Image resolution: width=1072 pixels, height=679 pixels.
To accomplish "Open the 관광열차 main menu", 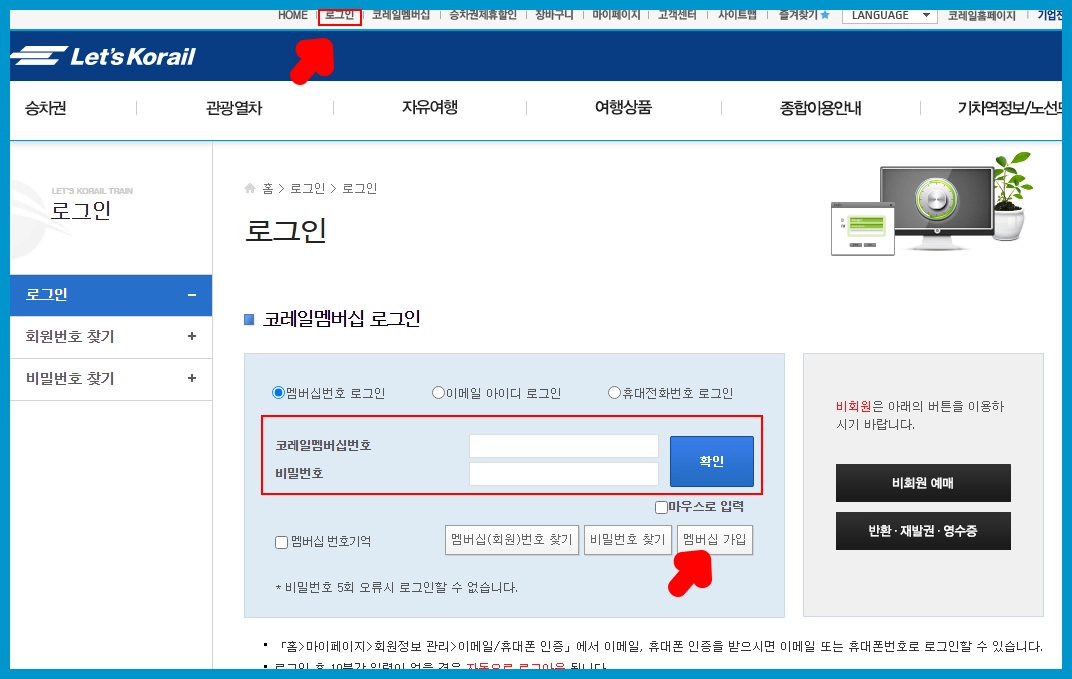I will tap(234, 108).
